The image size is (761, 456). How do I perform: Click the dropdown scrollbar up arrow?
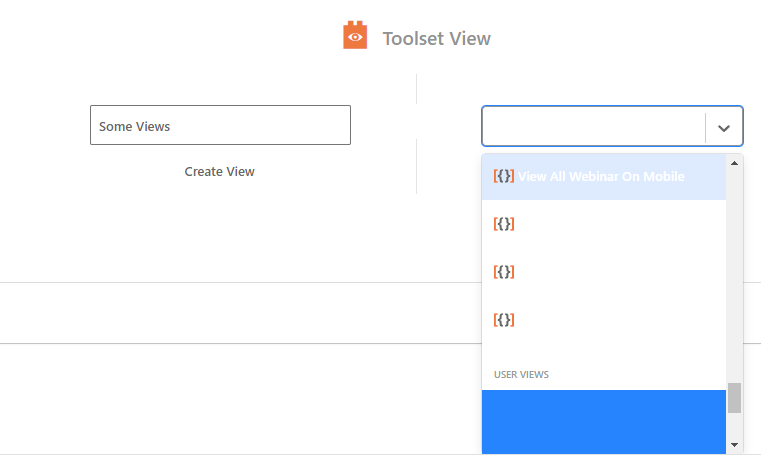click(x=734, y=163)
